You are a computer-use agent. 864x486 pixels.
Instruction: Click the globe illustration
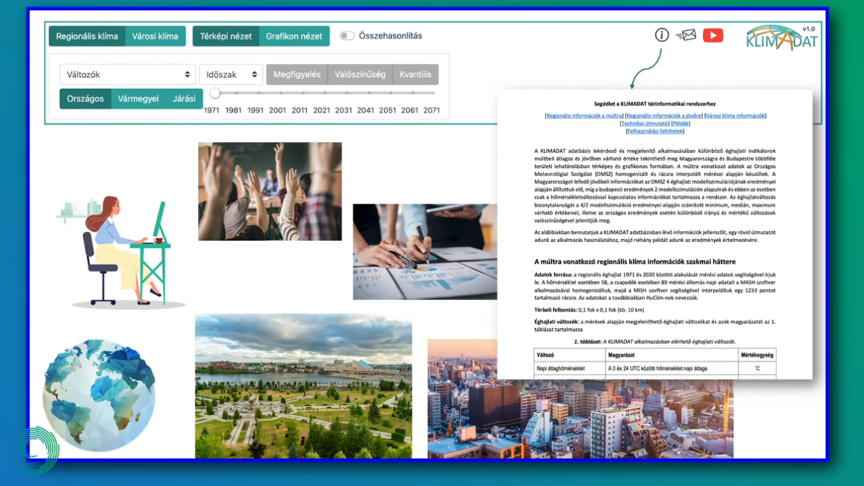tap(98, 395)
